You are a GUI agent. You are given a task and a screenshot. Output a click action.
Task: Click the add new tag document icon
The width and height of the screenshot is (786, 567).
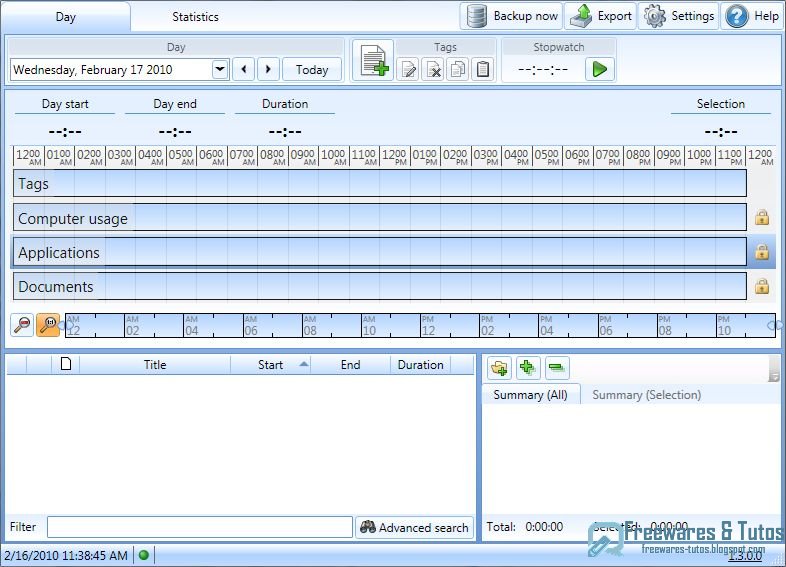[x=373, y=61]
